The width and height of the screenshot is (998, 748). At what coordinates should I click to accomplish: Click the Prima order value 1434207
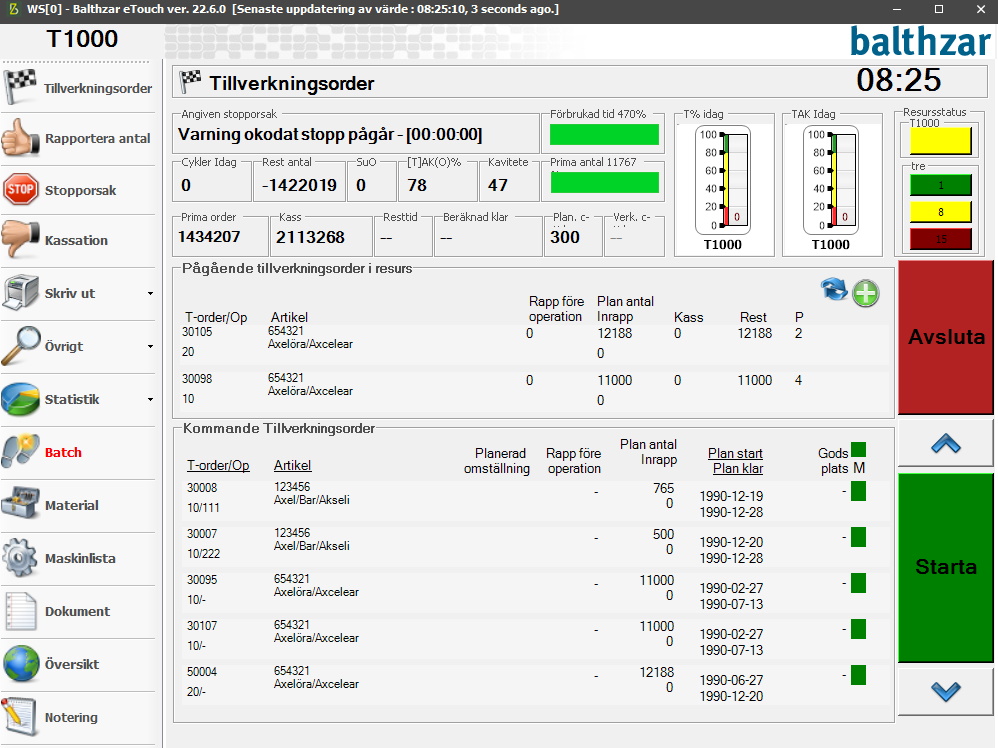pos(209,237)
